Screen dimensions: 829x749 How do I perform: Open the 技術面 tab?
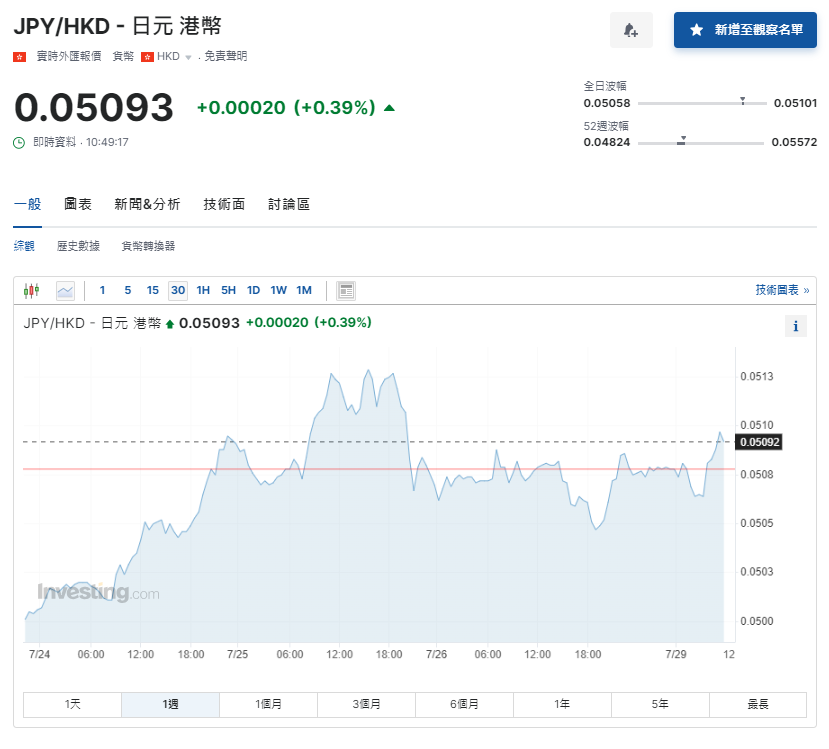[224, 204]
